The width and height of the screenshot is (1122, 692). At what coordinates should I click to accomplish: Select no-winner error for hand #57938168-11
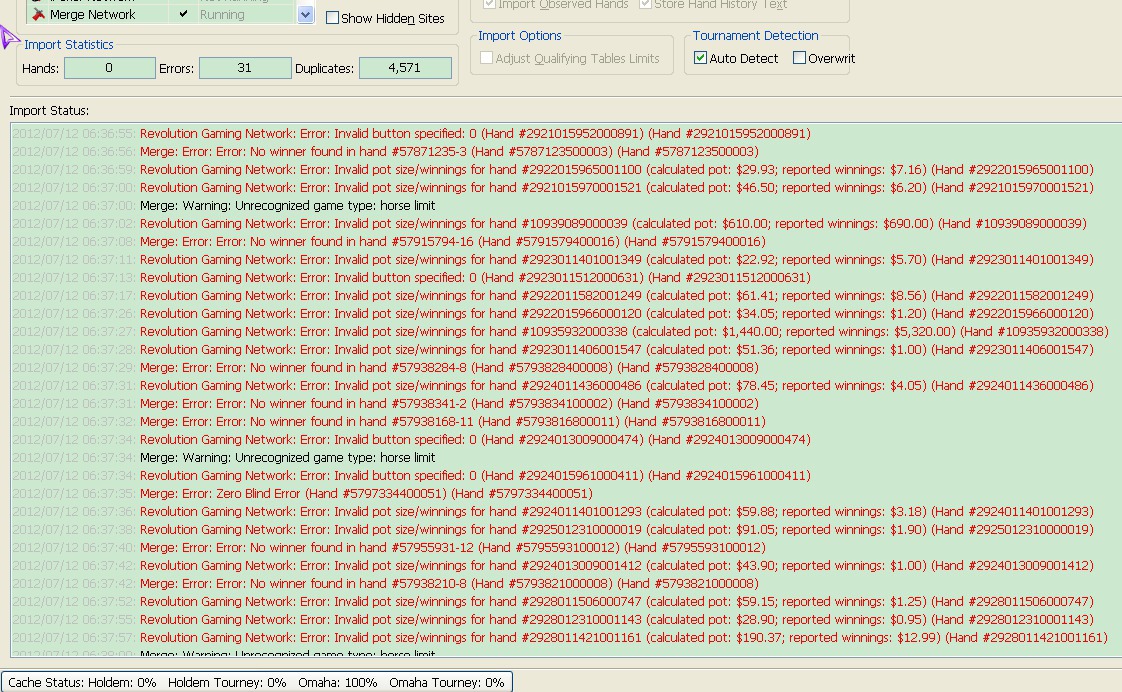pyautogui.click(x=389, y=421)
